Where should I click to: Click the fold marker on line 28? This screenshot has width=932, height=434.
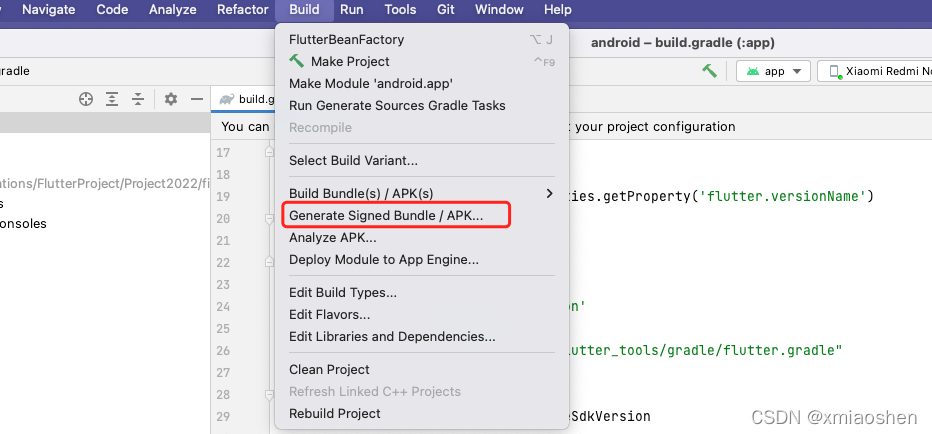click(269, 395)
